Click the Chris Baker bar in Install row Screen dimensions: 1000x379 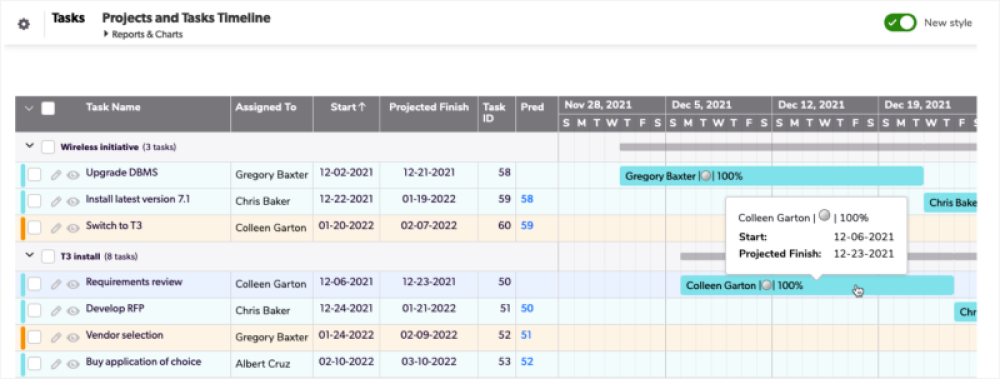point(950,203)
